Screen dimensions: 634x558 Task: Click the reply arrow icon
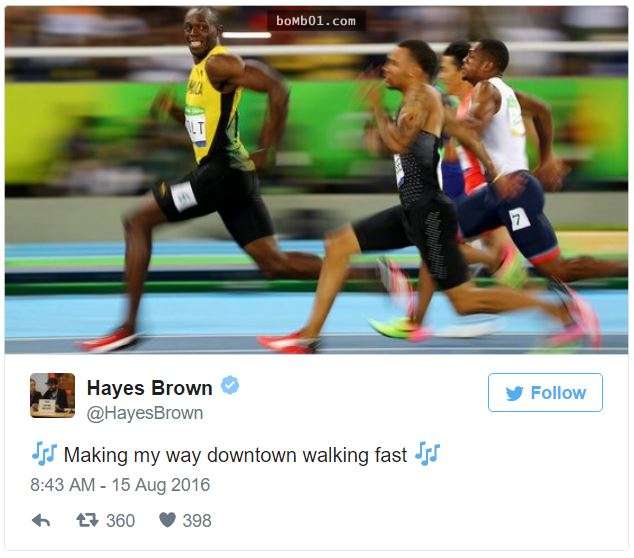point(41,520)
